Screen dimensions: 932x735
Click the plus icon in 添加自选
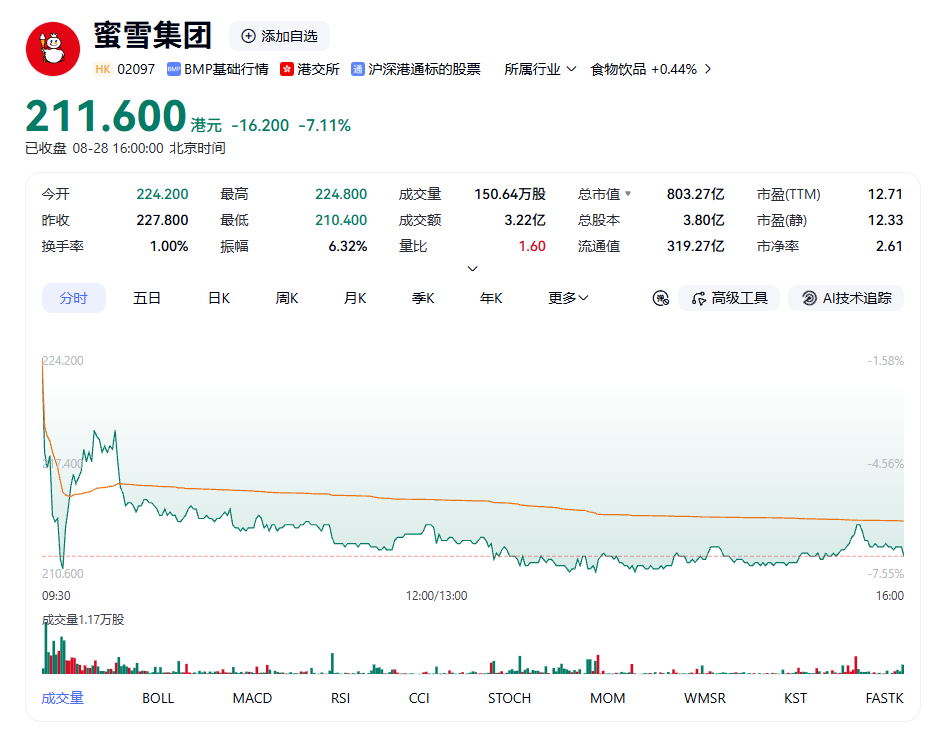click(248, 36)
